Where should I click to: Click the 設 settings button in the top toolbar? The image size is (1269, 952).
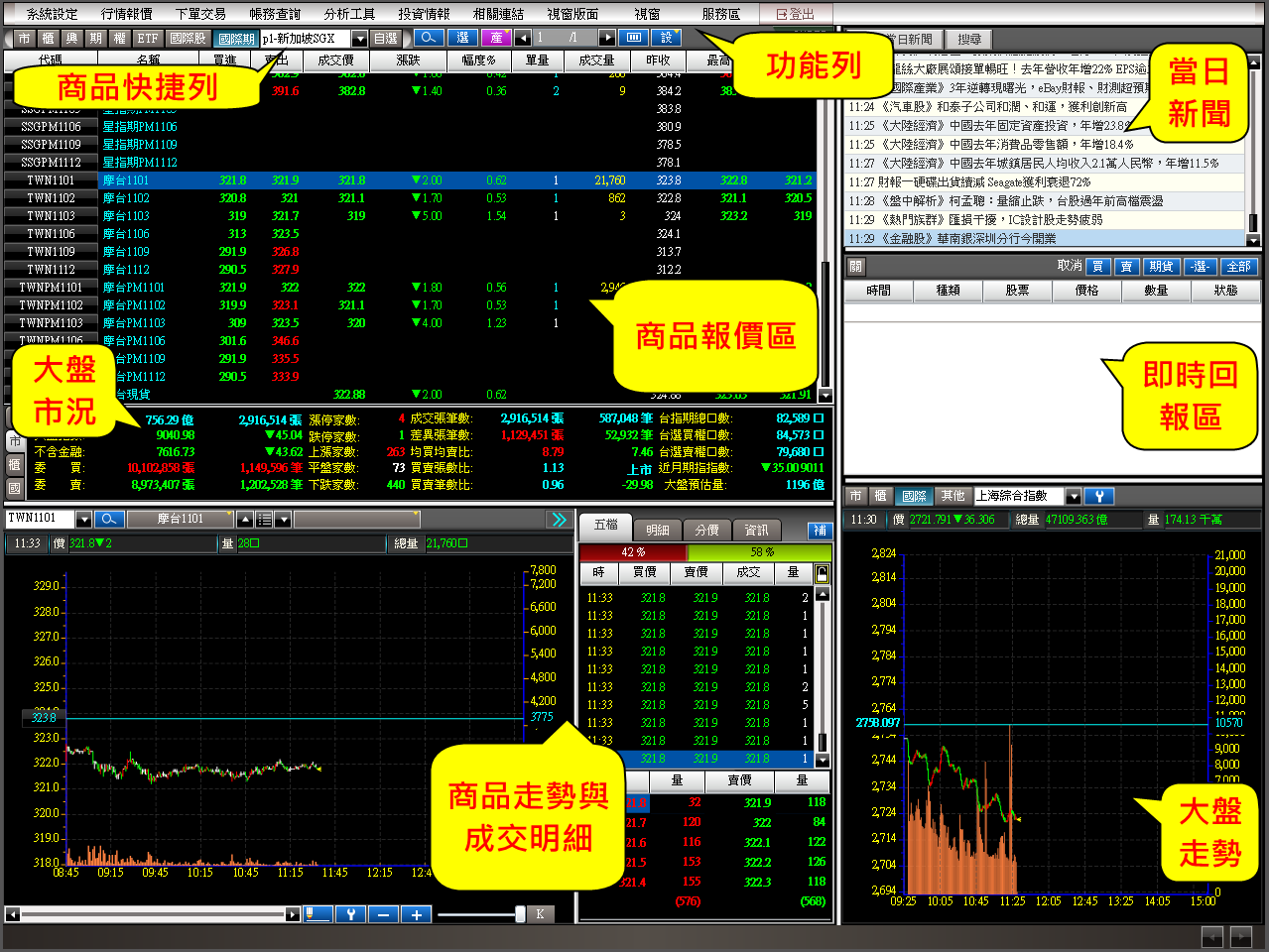click(666, 38)
